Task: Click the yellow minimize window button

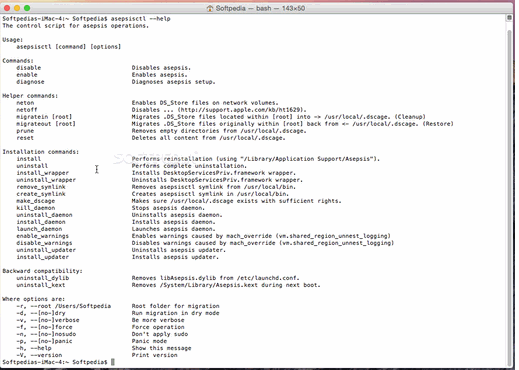Action: [17, 8]
